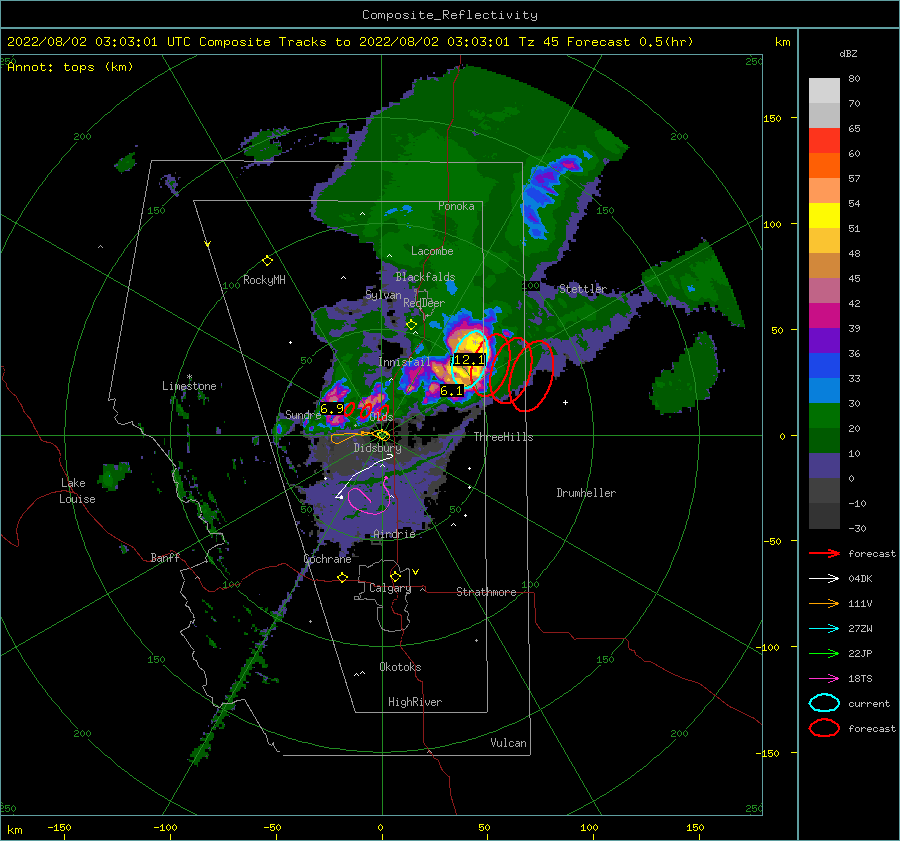Click the 57 dBZ orange swatch
This screenshot has width=900, height=841.
coord(824,165)
